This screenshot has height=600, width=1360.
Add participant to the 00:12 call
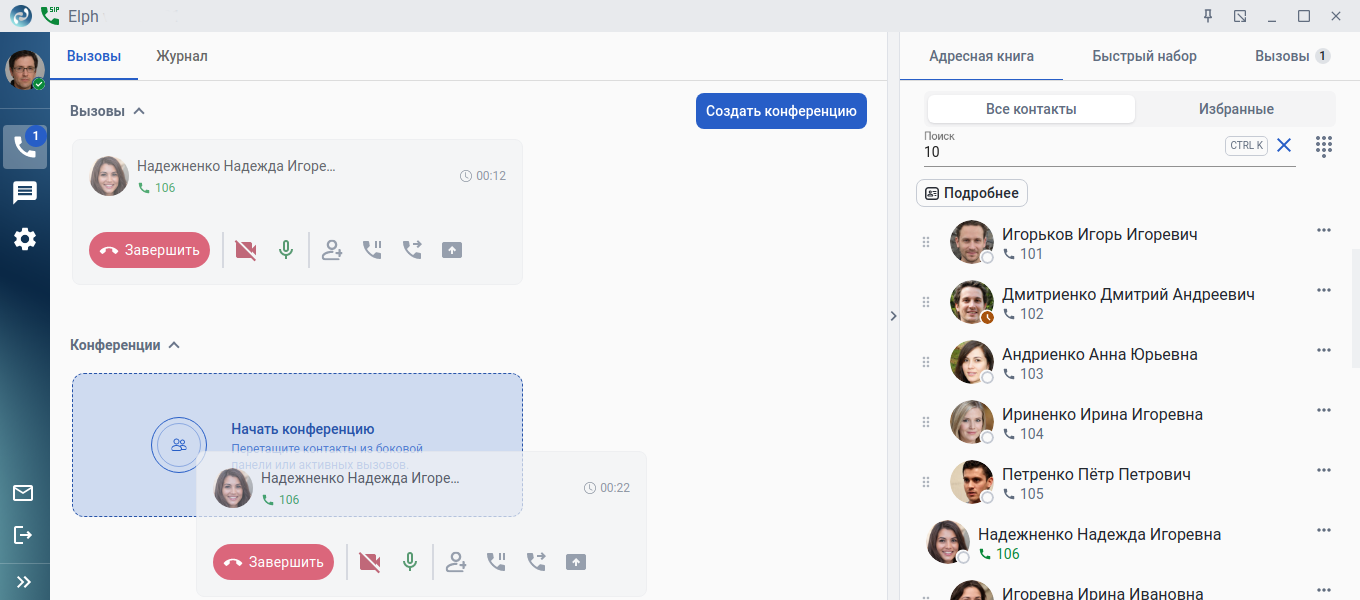pos(332,250)
